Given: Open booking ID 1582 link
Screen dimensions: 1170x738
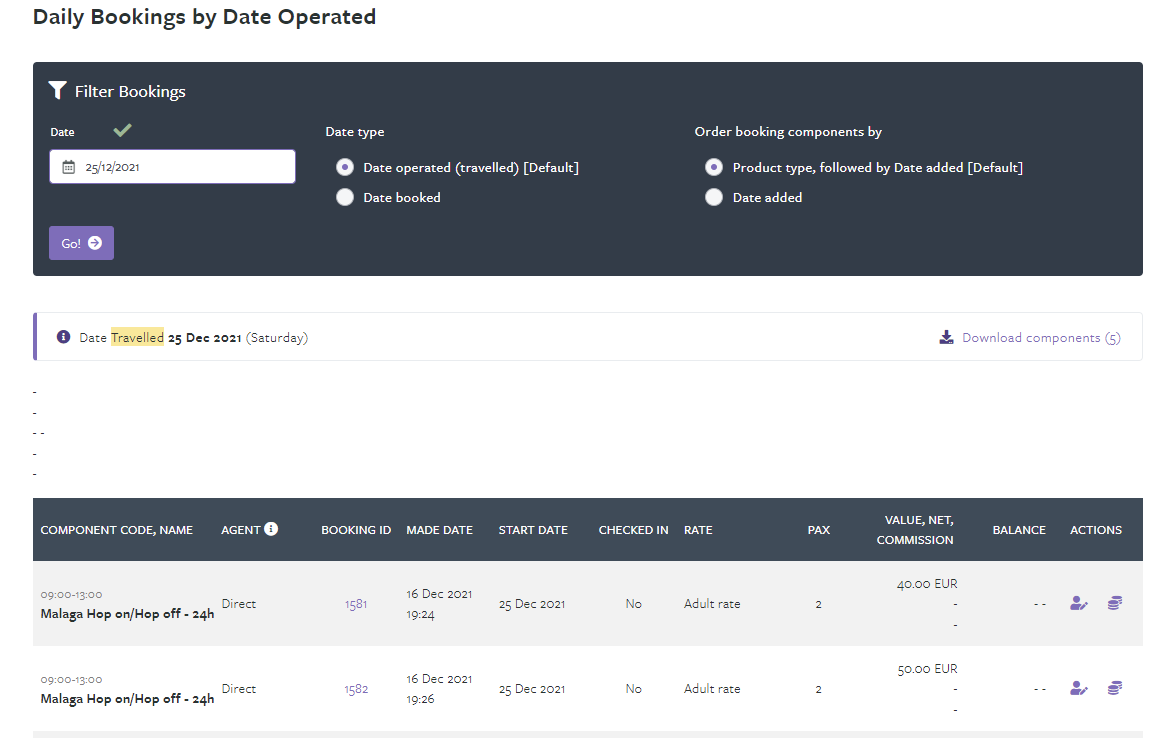Looking at the screenshot, I should tap(356, 689).
